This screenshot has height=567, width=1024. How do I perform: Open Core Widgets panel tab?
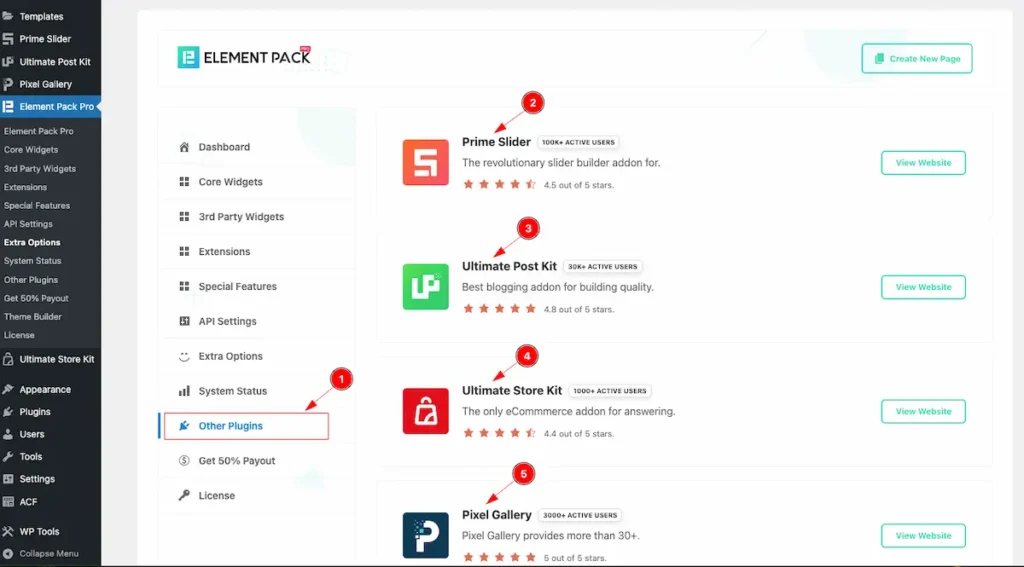pyautogui.click(x=230, y=182)
